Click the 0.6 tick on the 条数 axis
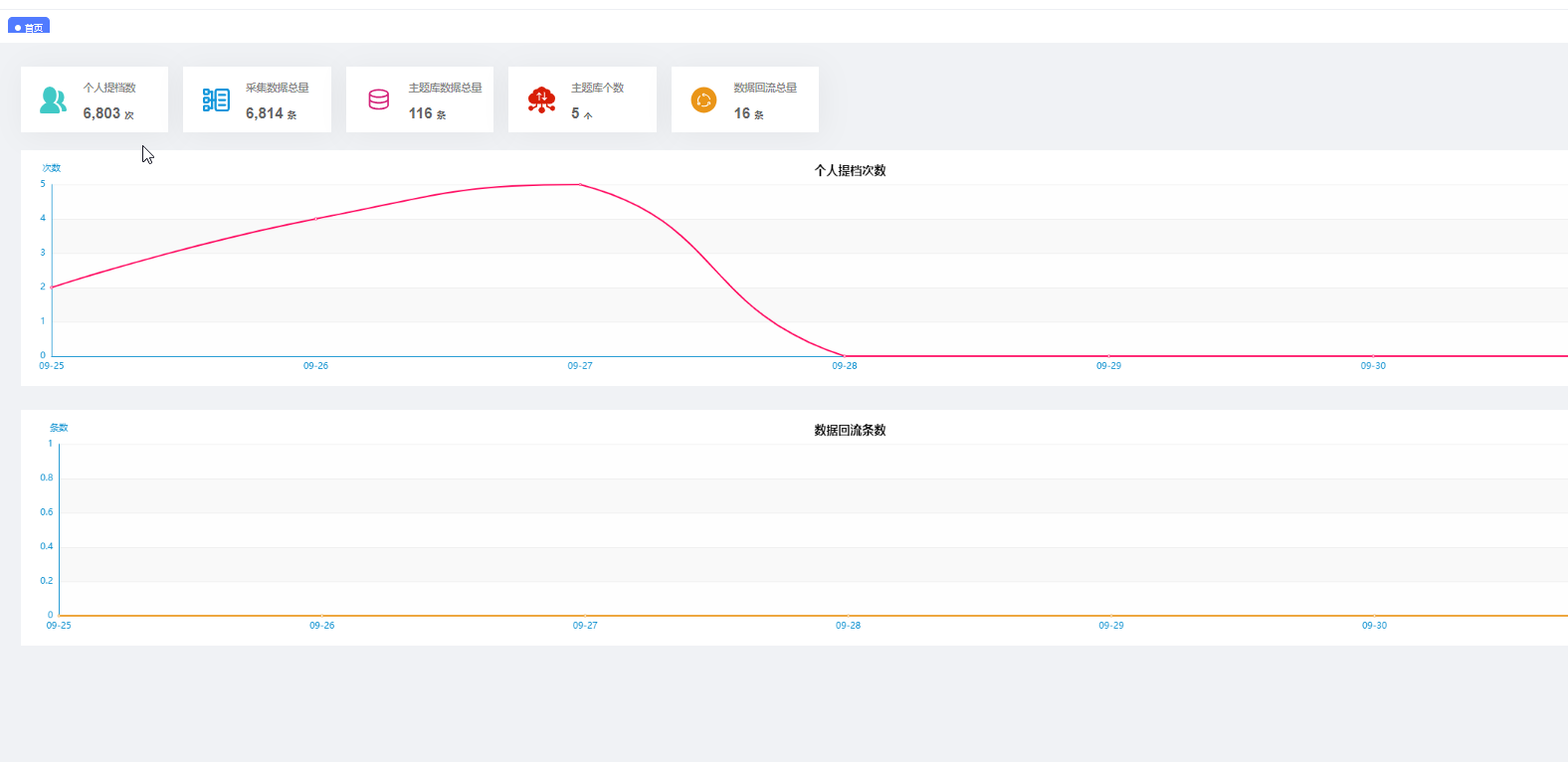Image resolution: width=1568 pixels, height=762 pixels. click(x=47, y=512)
